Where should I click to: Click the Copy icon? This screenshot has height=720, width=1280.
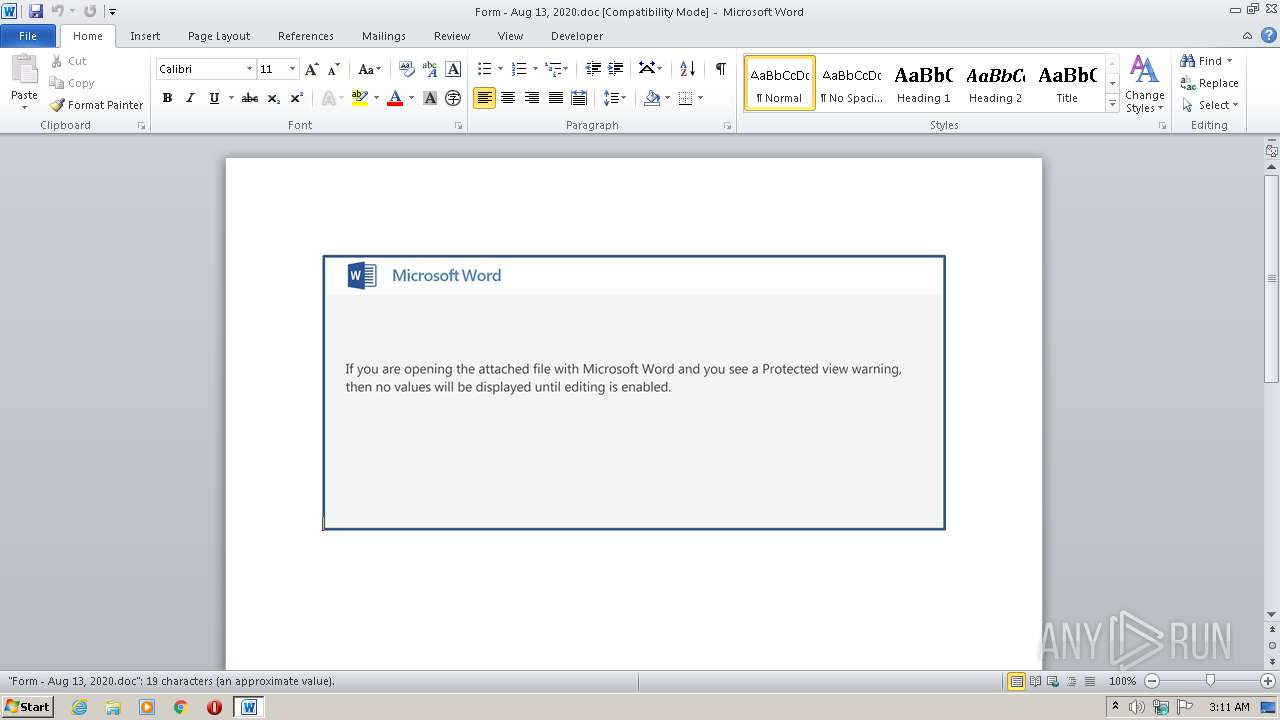click(x=57, y=83)
